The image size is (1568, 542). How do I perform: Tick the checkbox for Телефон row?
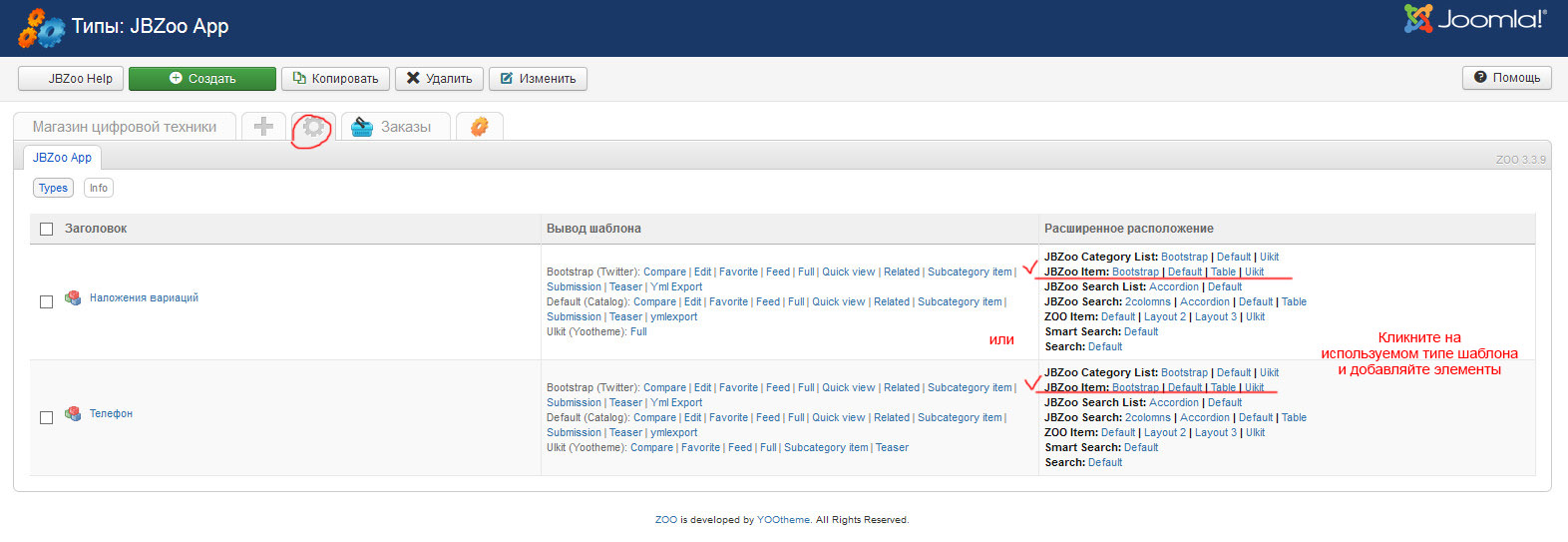46,417
